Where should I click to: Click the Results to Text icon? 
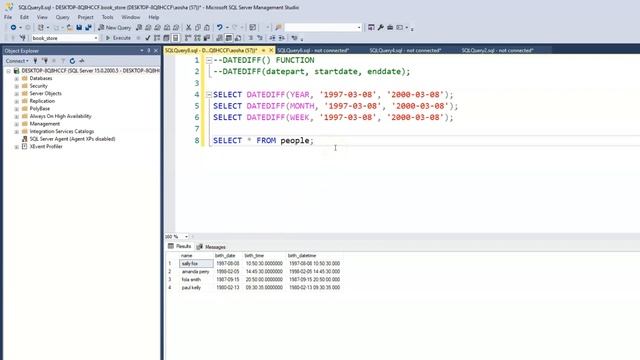[x=219, y=38]
